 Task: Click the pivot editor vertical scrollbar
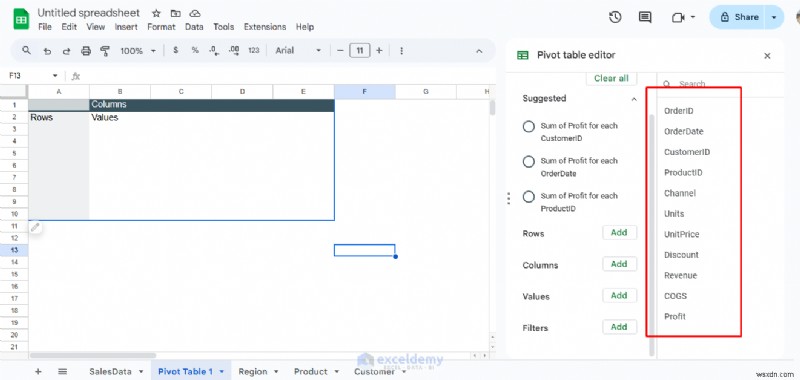click(652, 235)
